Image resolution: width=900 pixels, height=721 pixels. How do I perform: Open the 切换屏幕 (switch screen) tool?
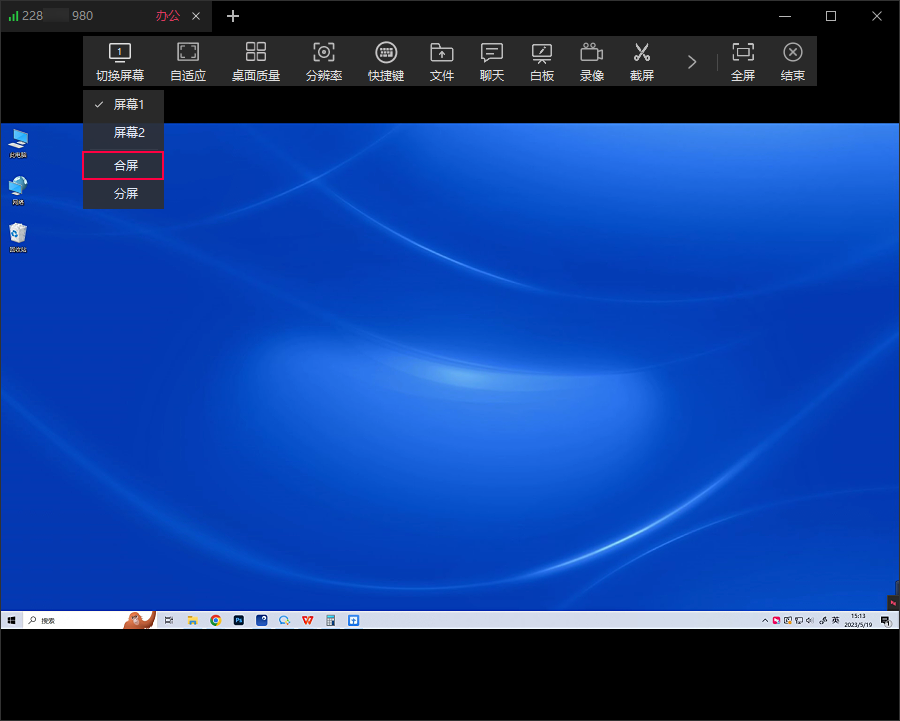(x=120, y=62)
